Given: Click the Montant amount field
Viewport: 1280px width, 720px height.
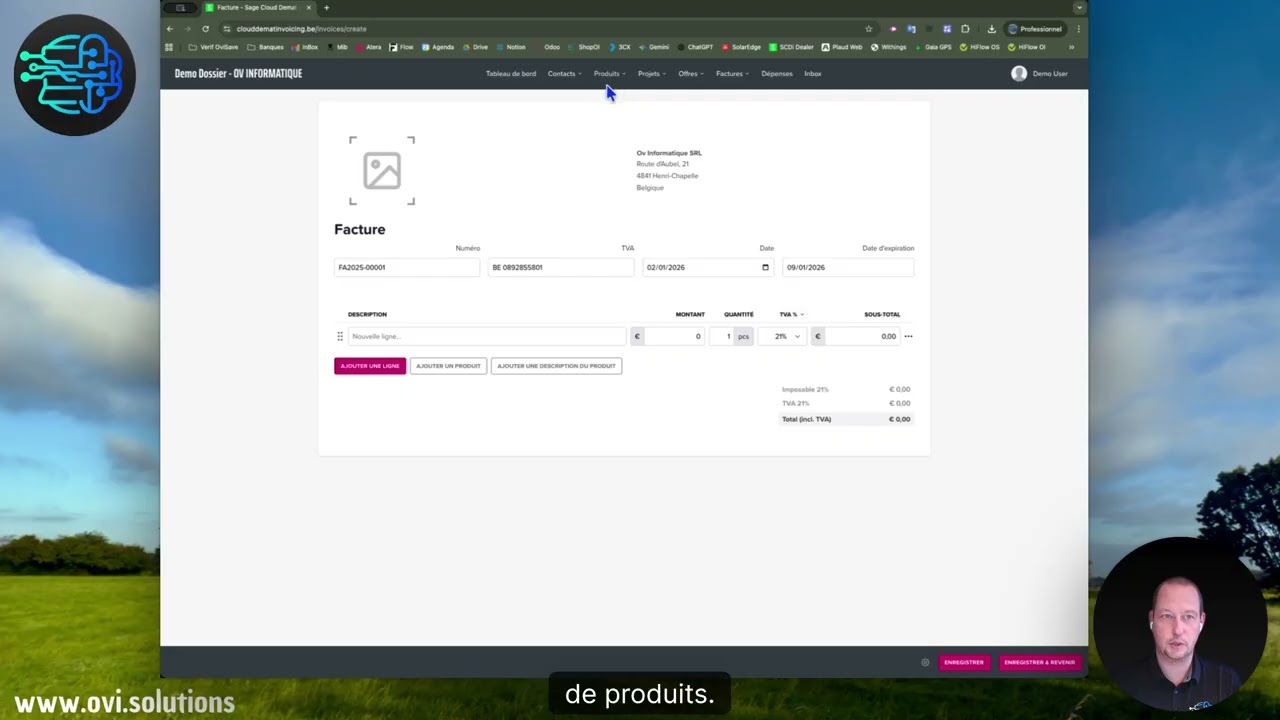Looking at the screenshot, I should point(674,336).
